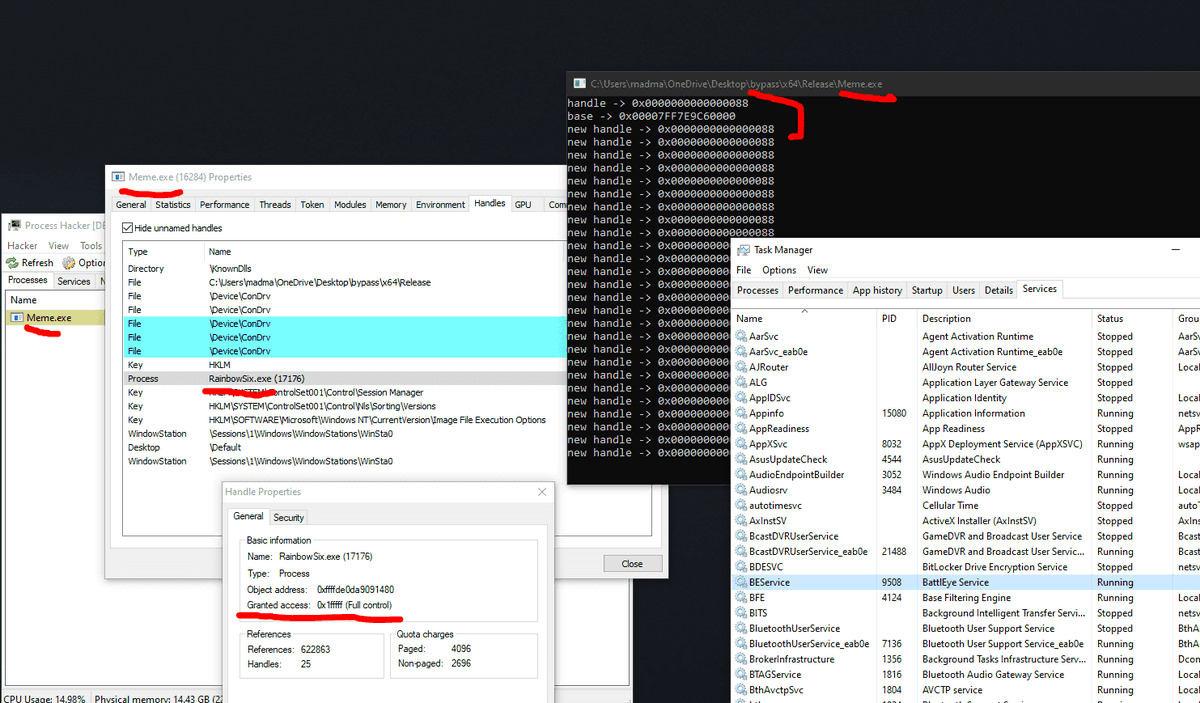The width and height of the screenshot is (1200, 703).
Task: Open Services tab in Process Hacker
Action: coord(74,281)
